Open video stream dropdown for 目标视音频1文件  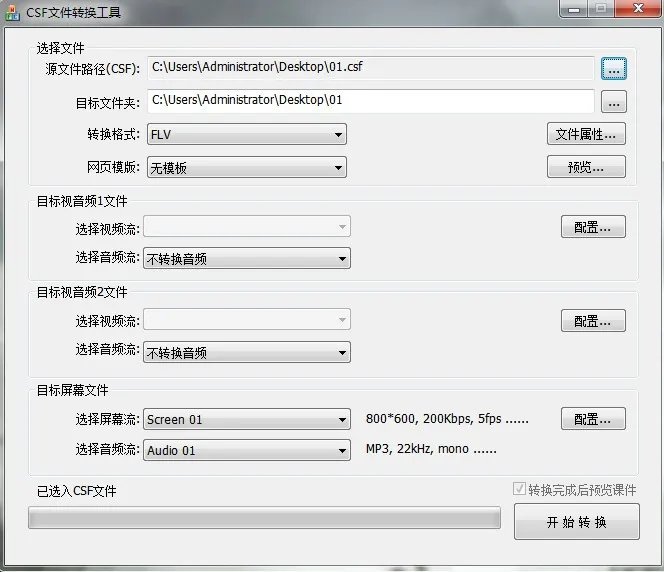247,227
